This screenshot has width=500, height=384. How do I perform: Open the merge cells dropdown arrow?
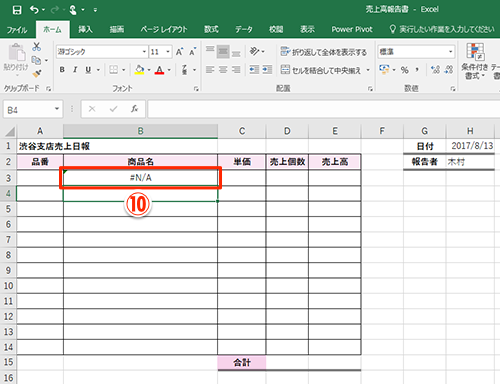(368, 70)
